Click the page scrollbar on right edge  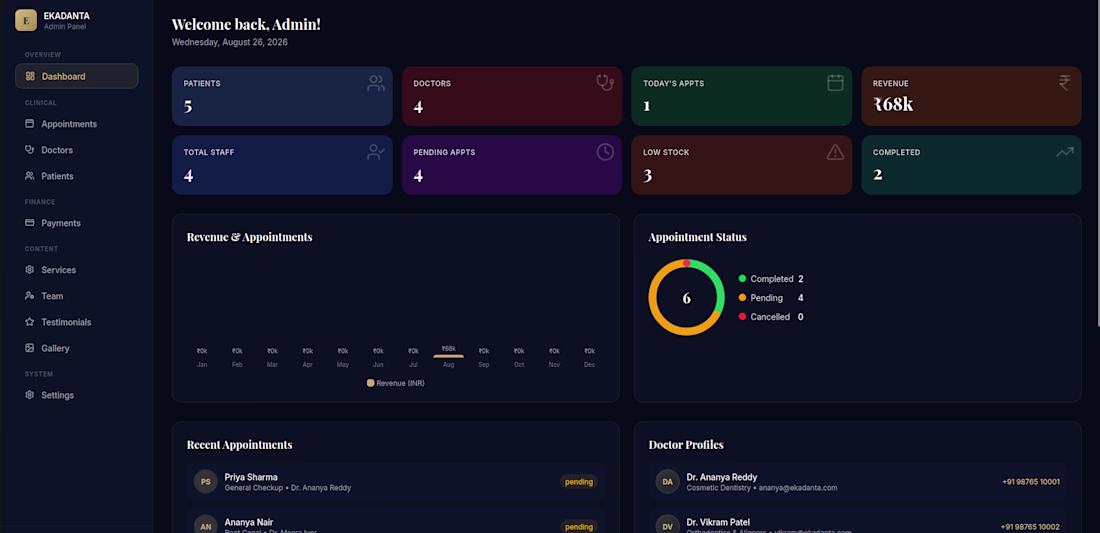(1097, 161)
